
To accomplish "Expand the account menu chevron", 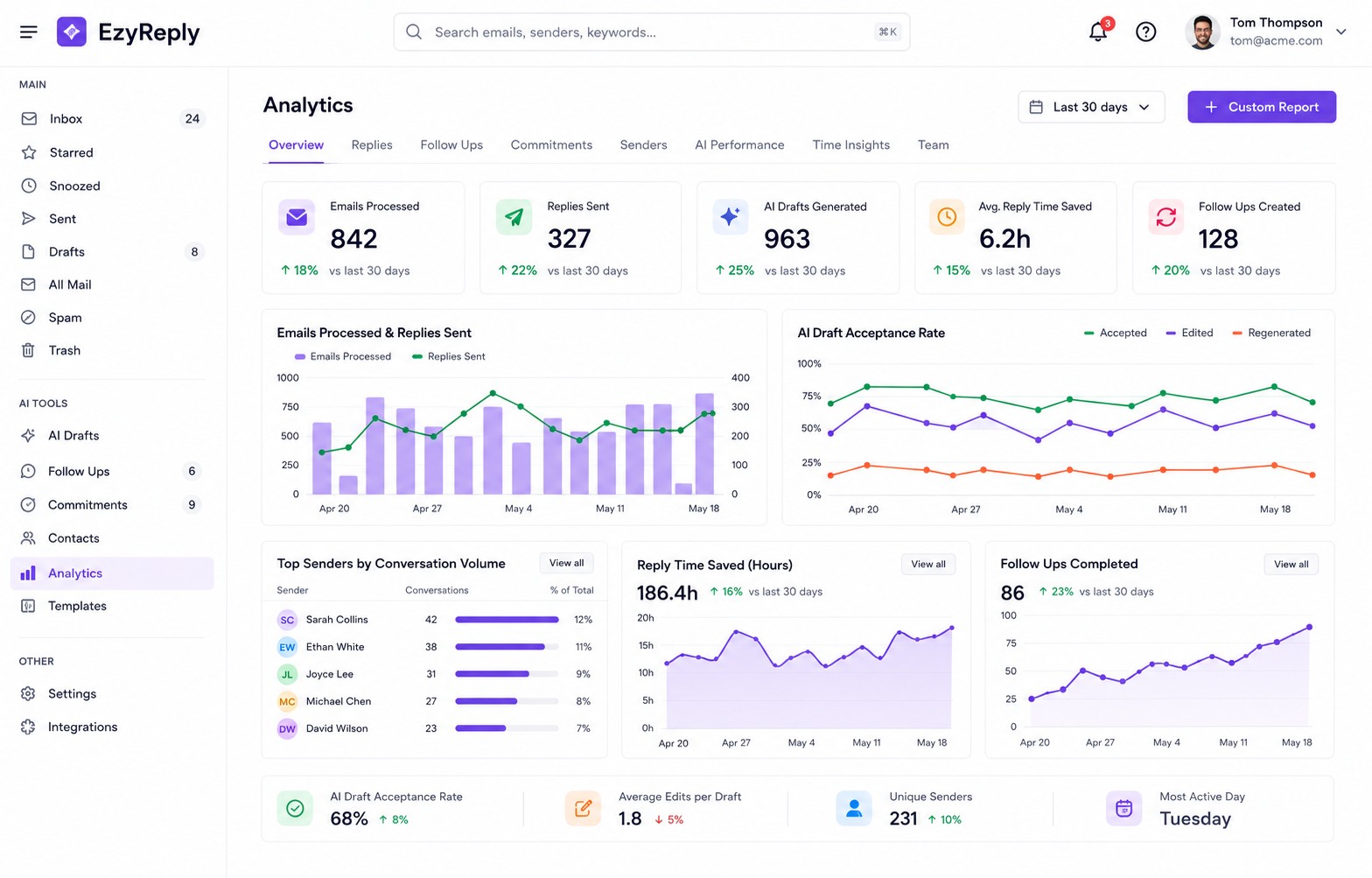I will 1340,32.
